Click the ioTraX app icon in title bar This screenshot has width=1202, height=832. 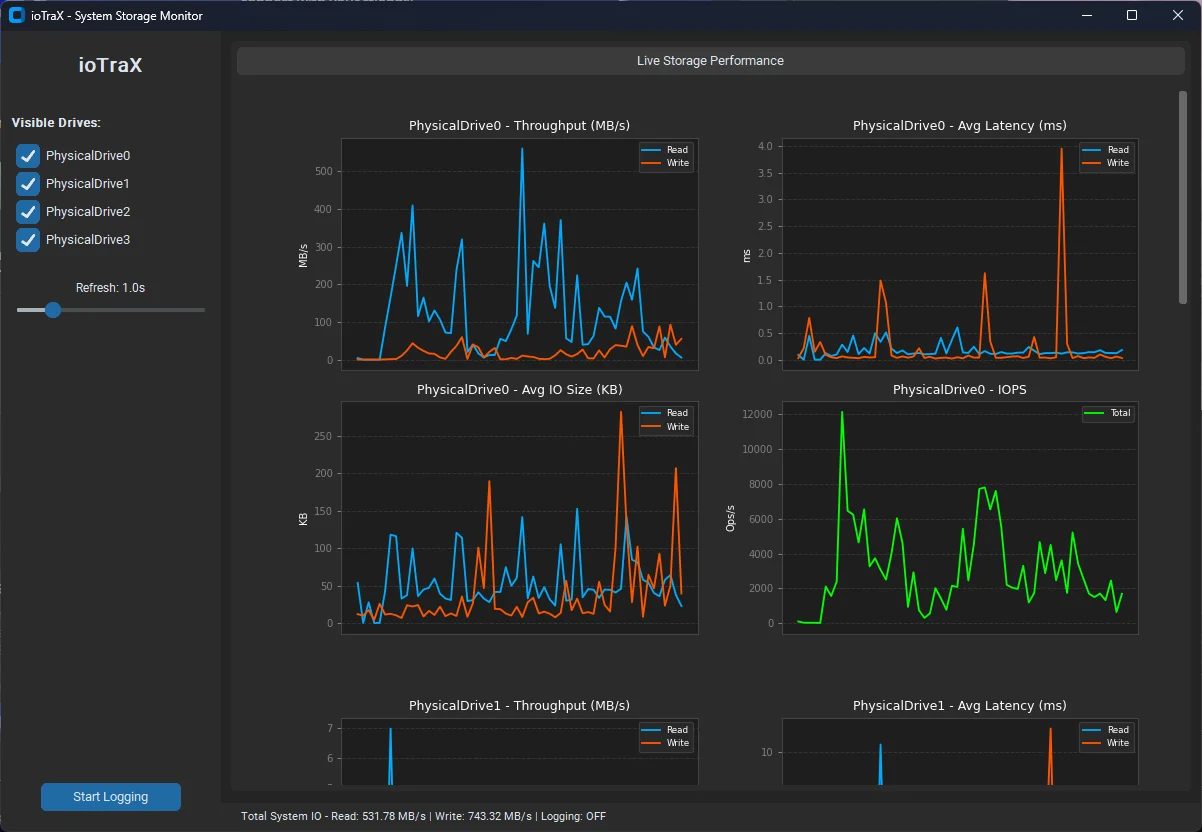click(16, 15)
